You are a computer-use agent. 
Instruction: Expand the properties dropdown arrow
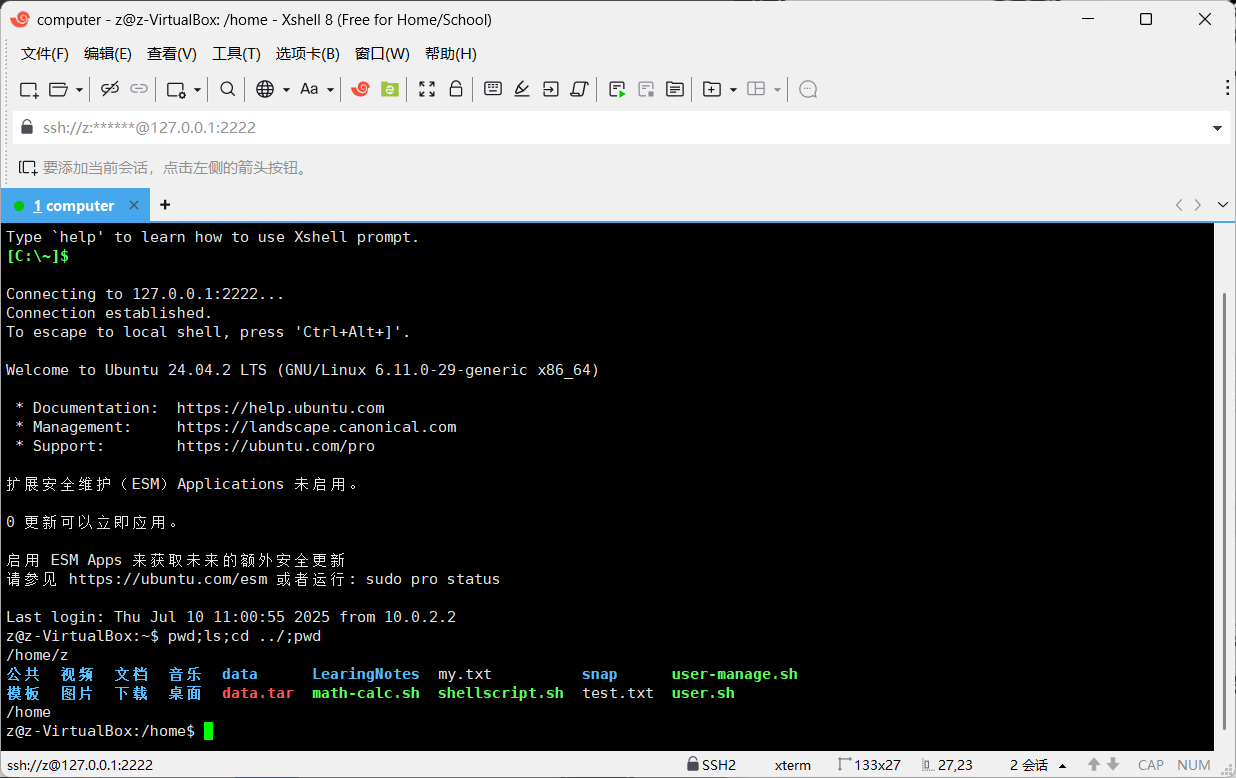[197, 89]
